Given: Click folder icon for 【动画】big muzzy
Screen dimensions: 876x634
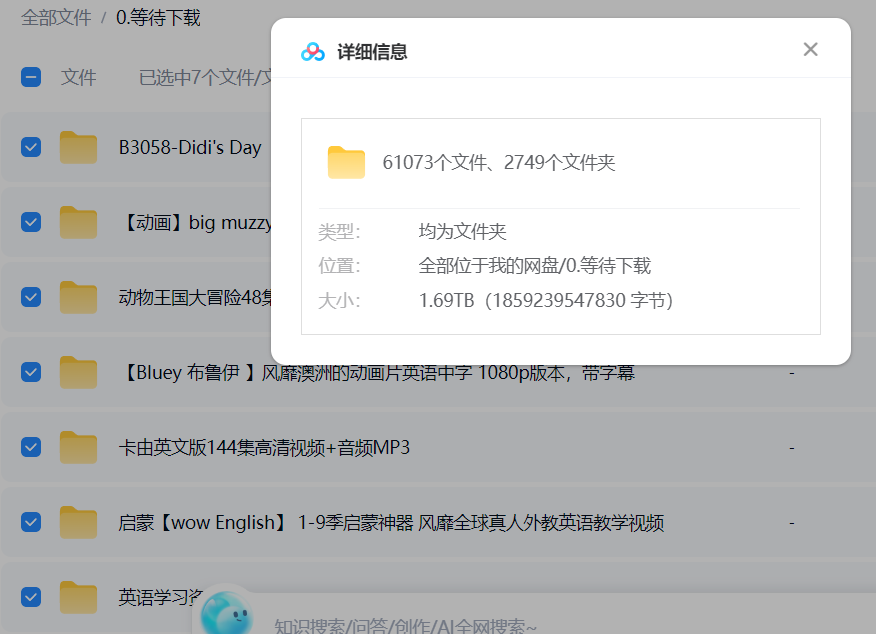Looking at the screenshot, I should (x=78, y=222).
